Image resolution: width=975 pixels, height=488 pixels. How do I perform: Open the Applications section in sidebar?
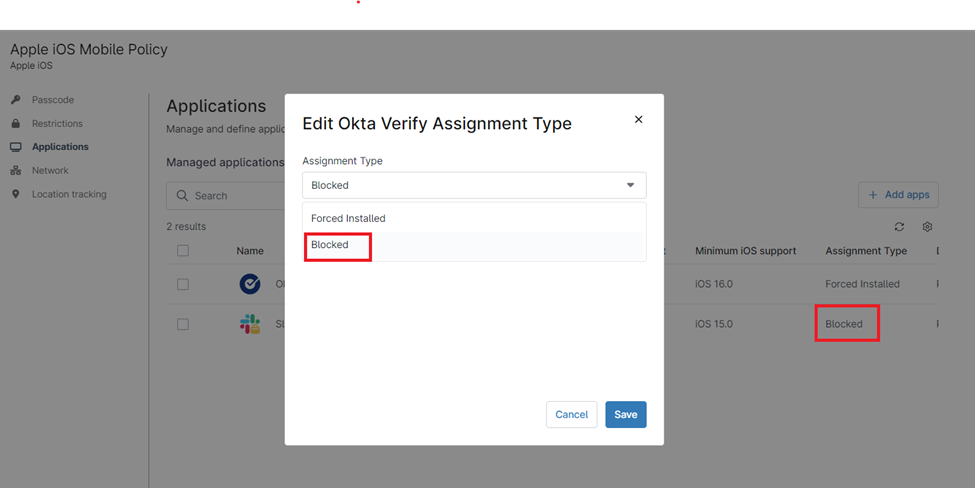click(x=60, y=147)
